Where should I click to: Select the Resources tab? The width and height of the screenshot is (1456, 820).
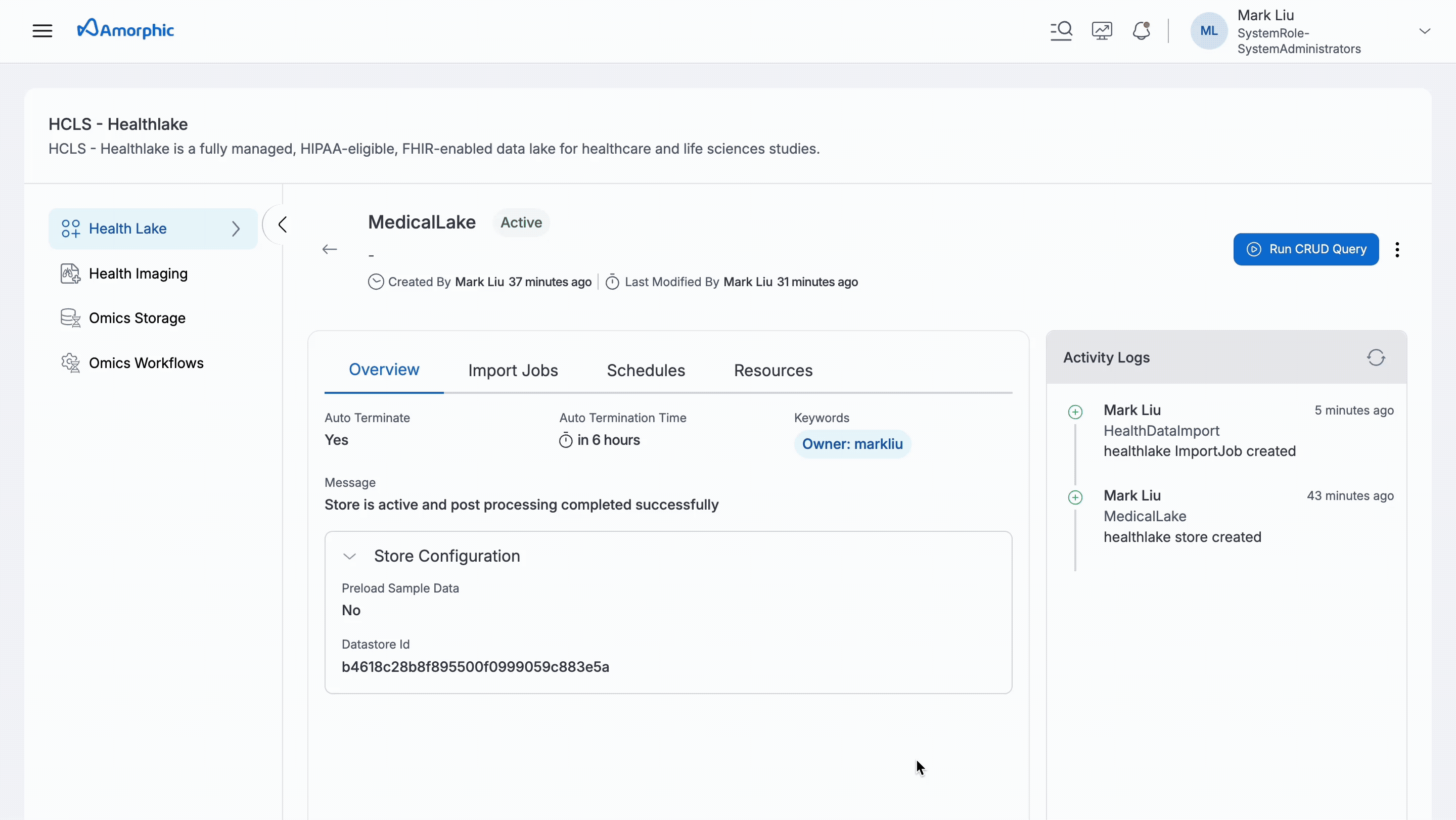tap(772, 370)
